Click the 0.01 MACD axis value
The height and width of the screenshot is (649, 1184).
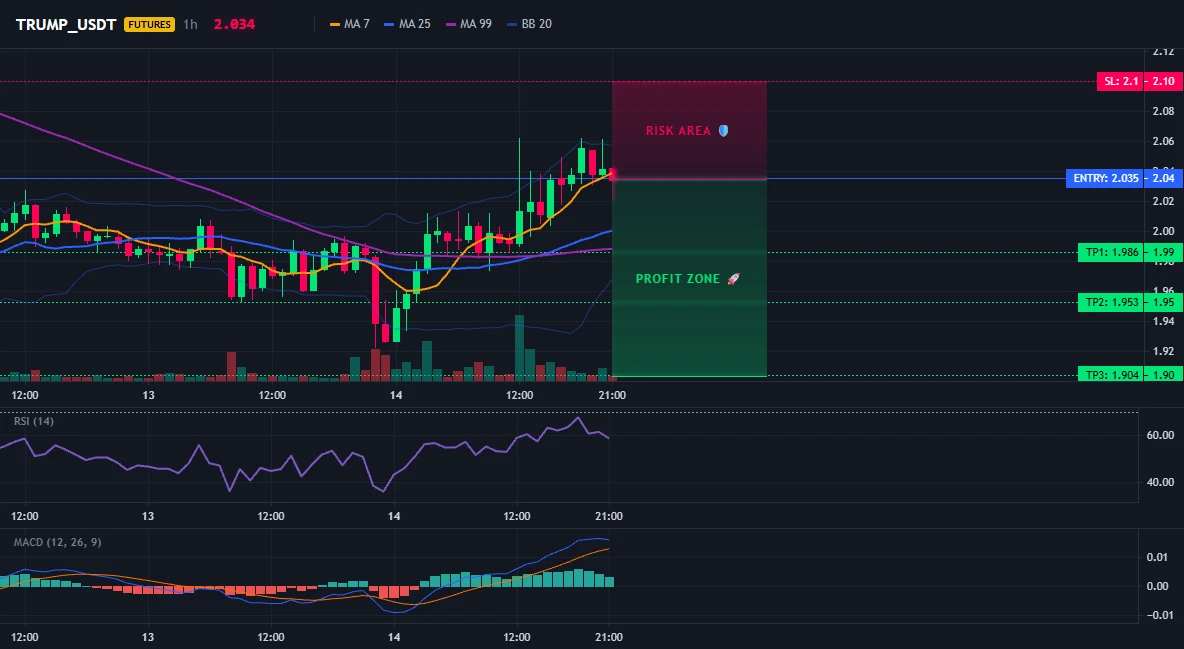tap(1158, 558)
